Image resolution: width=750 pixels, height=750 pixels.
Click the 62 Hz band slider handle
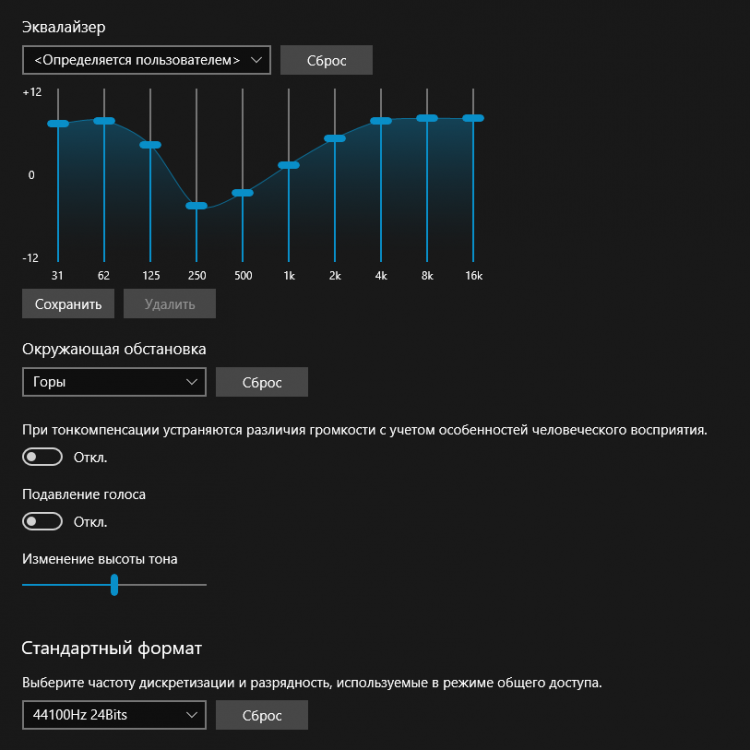click(x=104, y=121)
